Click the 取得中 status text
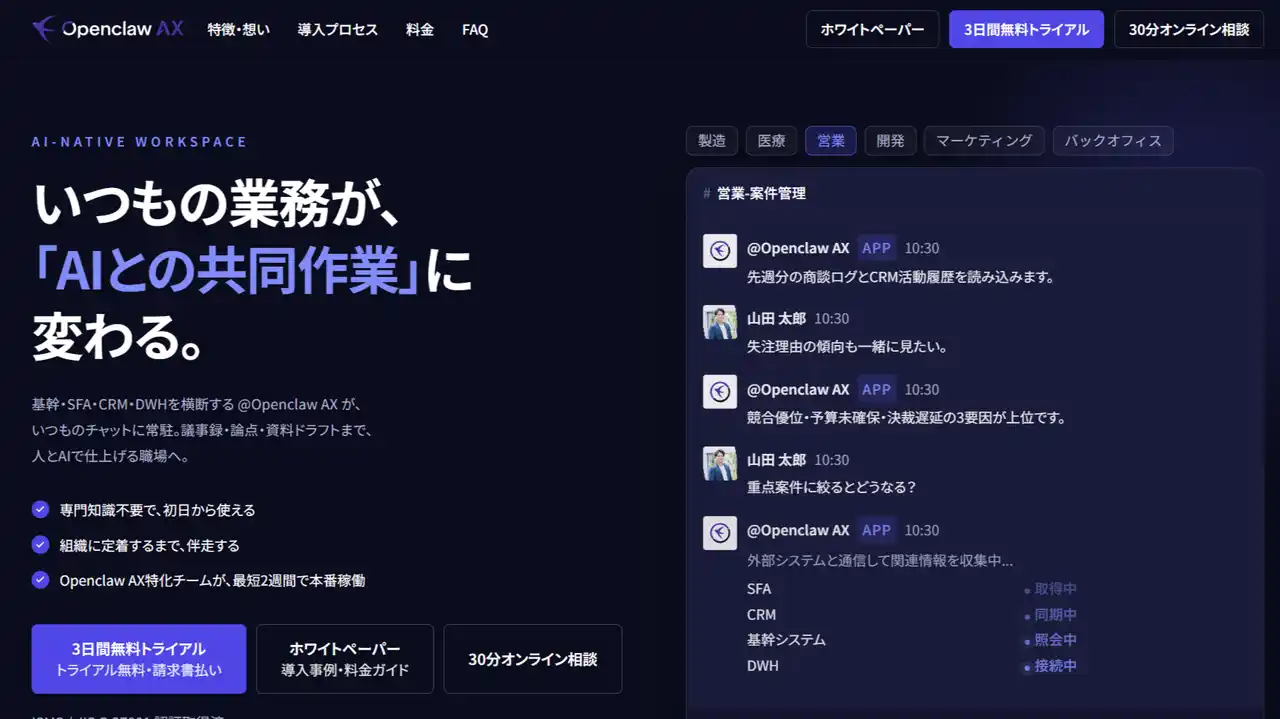 [x=1056, y=589]
